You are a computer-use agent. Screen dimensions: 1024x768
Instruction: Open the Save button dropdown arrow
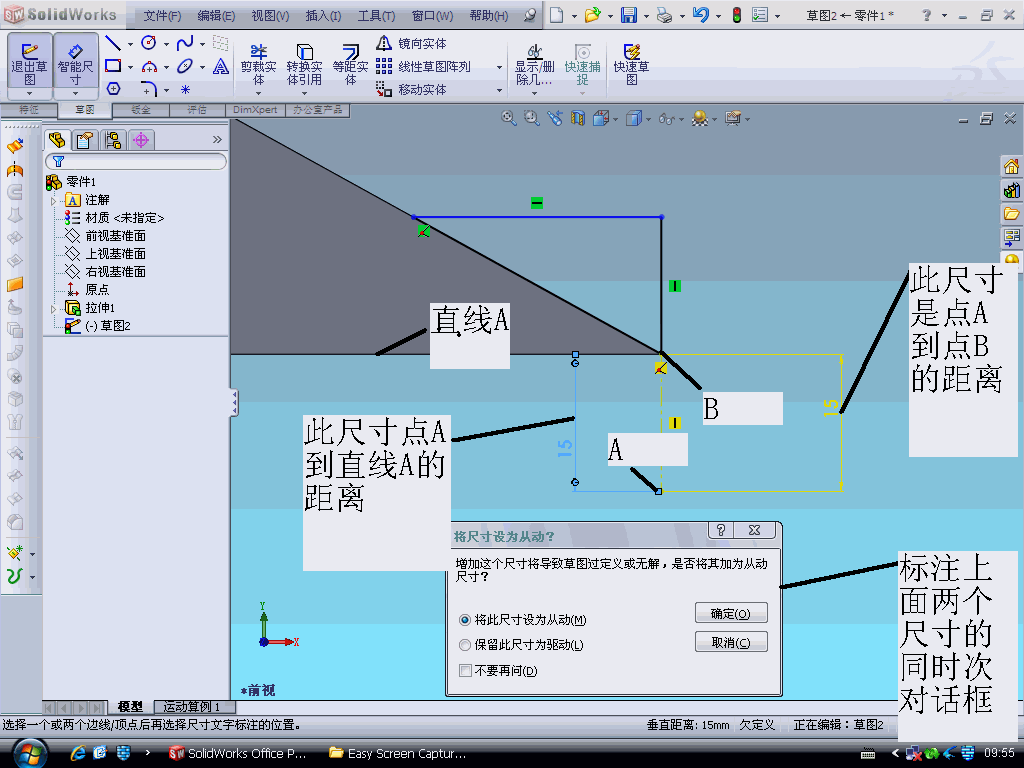point(646,16)
